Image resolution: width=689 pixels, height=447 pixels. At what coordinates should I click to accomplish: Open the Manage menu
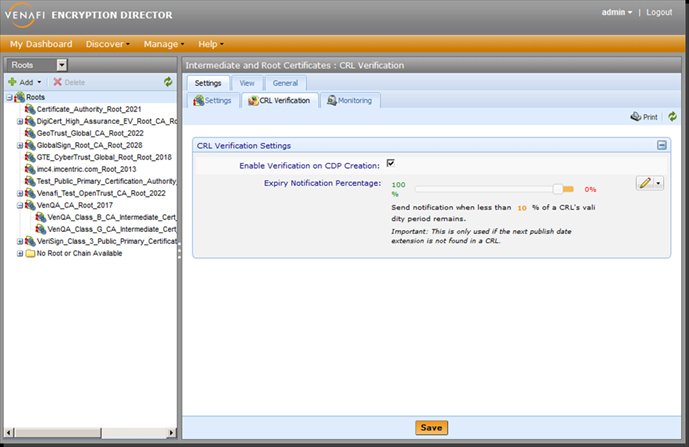point(164,44)
